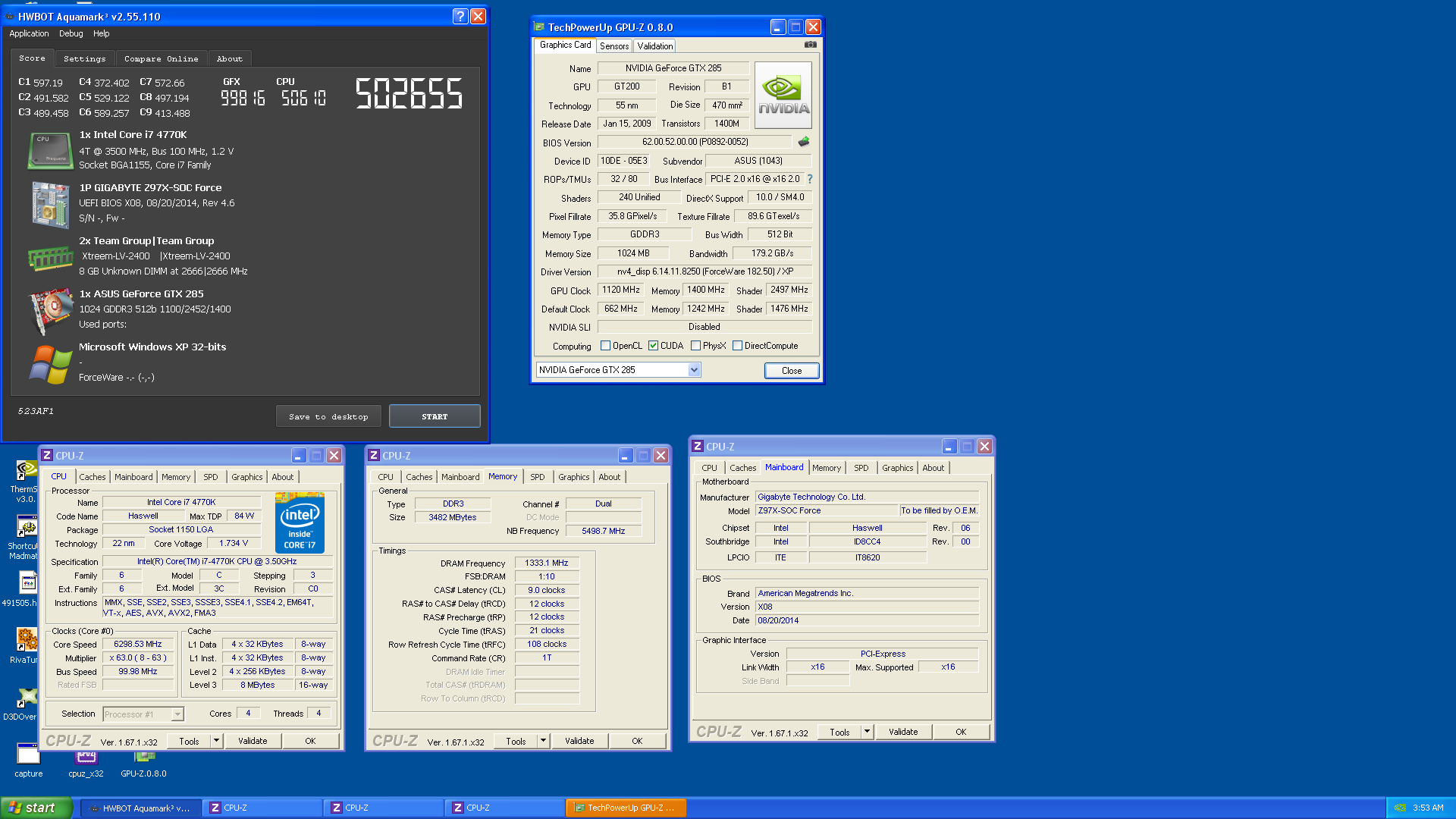Switch to HWBOT Aquamark in the taskbar

click(x=141, y=808)
